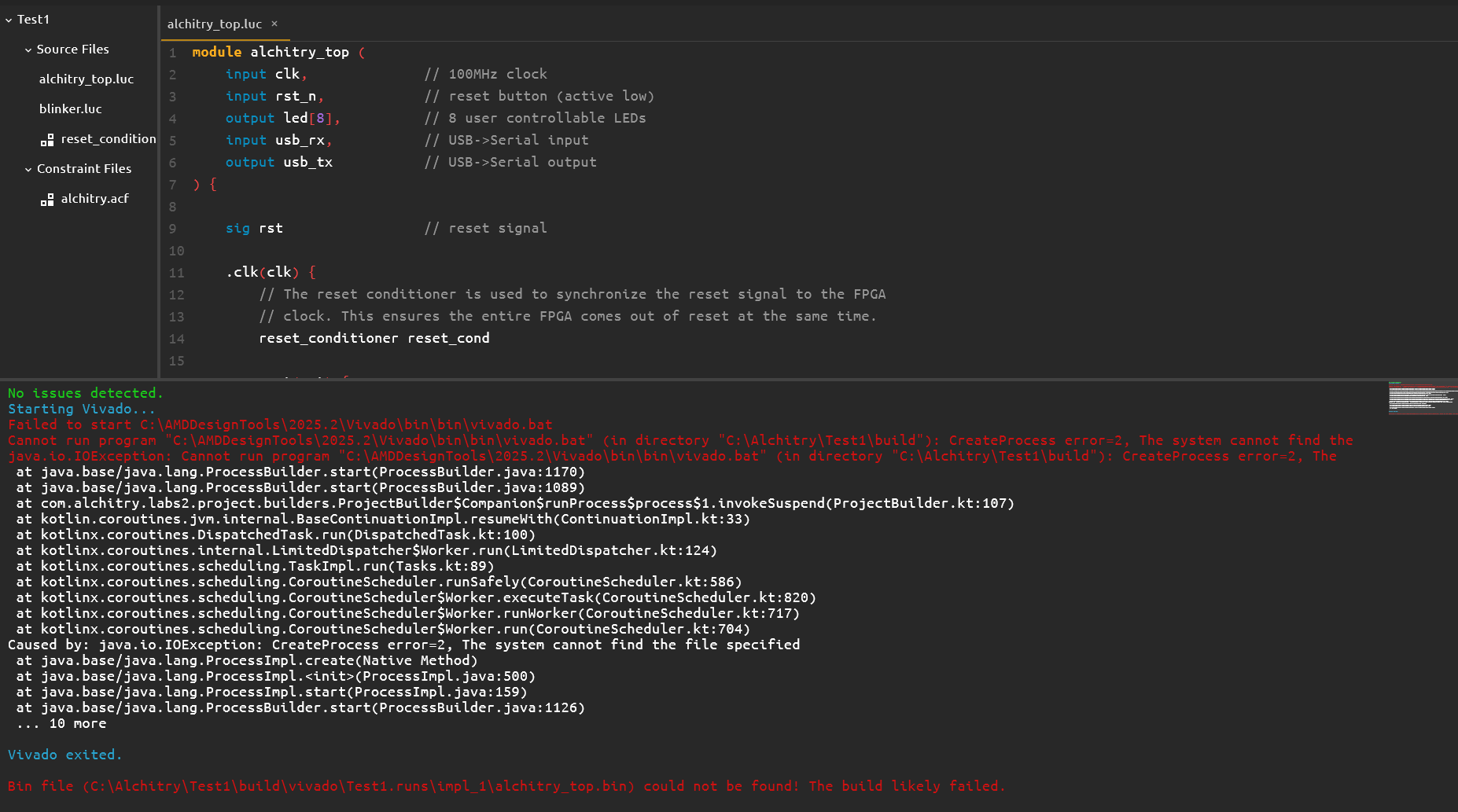This screenshot has height=812, width=1458.
Task: Click line number 14 in the editor
Action: [x=176, y=338]
